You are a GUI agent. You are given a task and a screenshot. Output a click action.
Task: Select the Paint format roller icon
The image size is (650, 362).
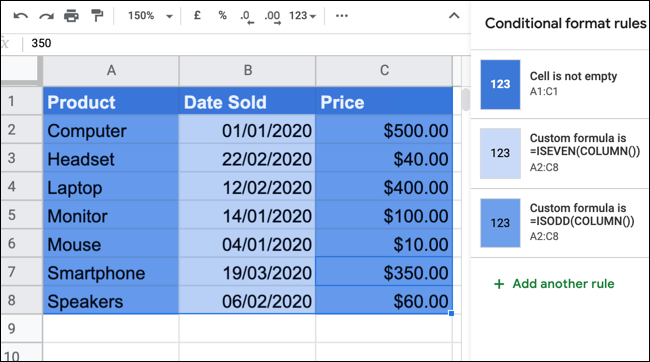point(97,16)
